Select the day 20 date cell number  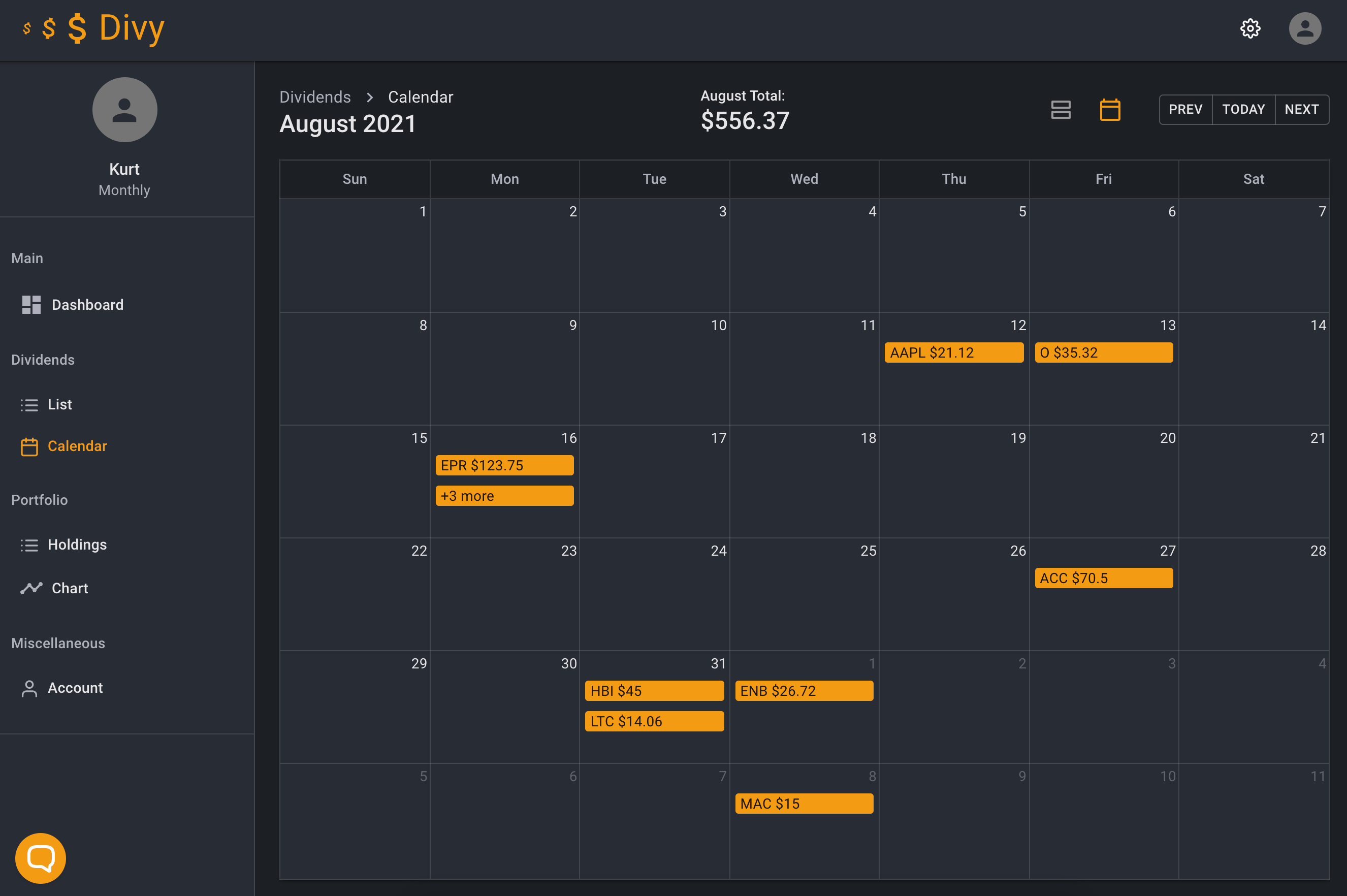pos(1168,438)
